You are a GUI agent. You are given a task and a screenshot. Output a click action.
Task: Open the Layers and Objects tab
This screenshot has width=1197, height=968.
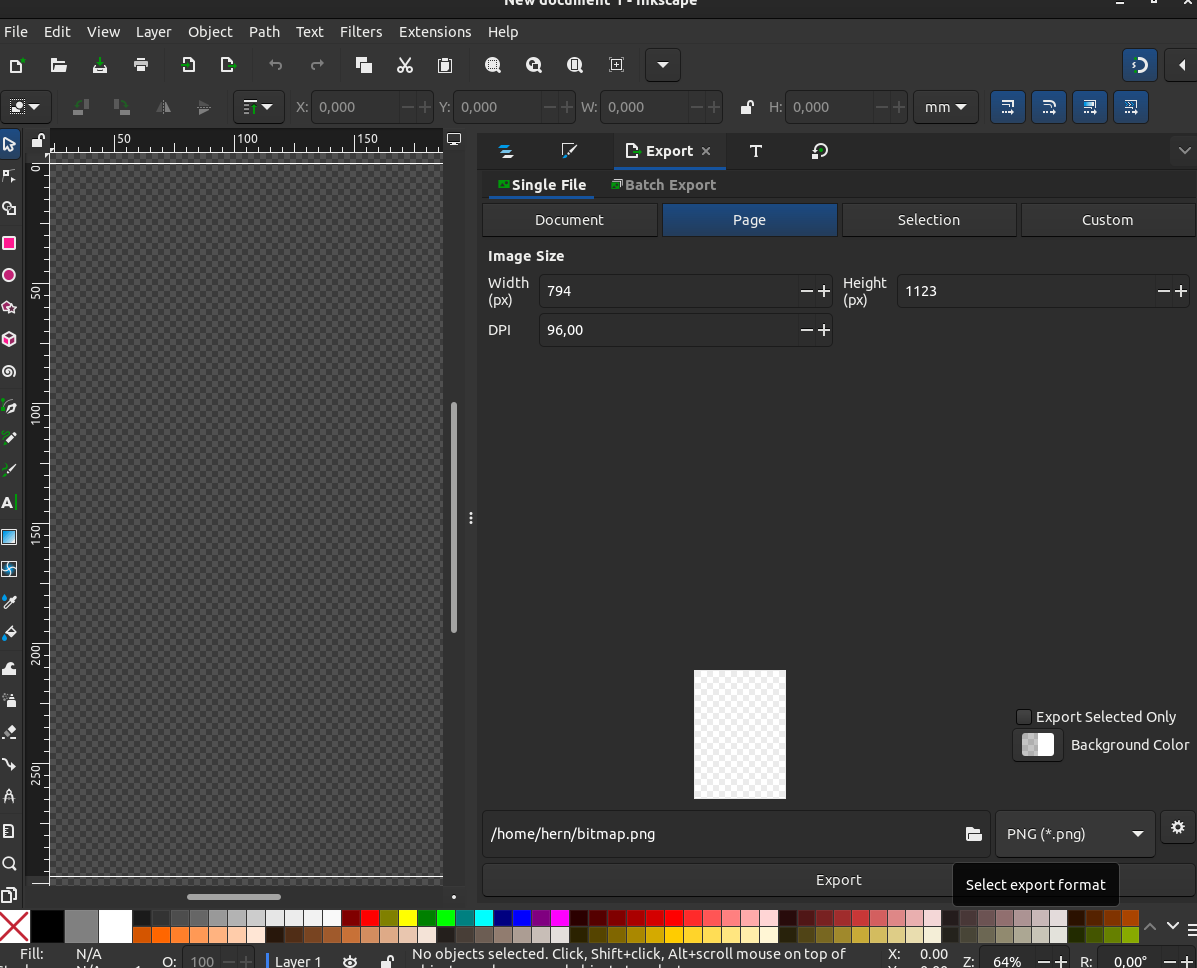[505, 151]
